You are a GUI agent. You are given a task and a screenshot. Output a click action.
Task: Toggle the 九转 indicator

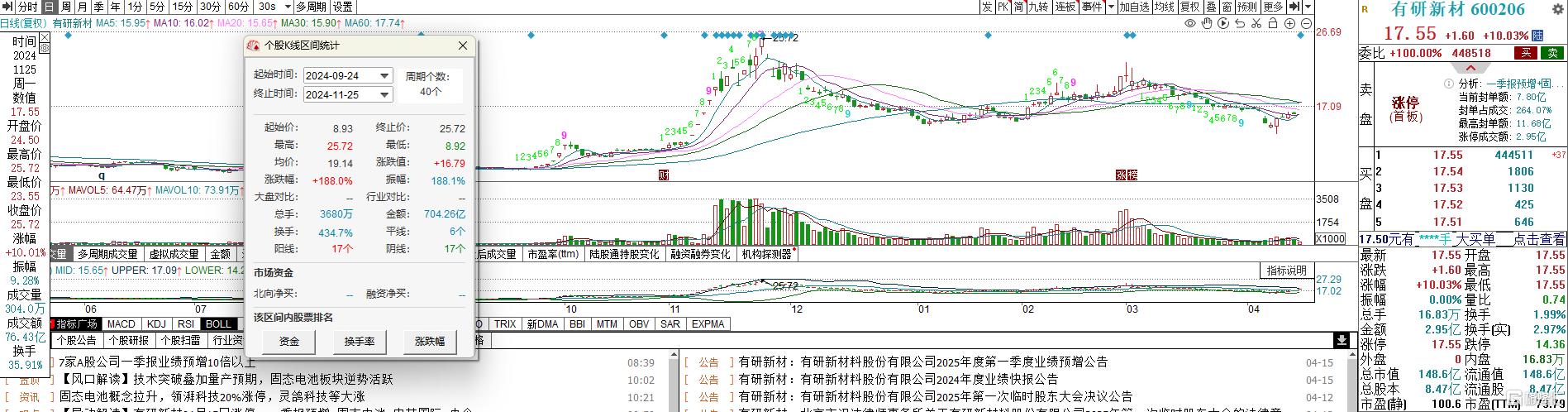tap(1038, 7)
